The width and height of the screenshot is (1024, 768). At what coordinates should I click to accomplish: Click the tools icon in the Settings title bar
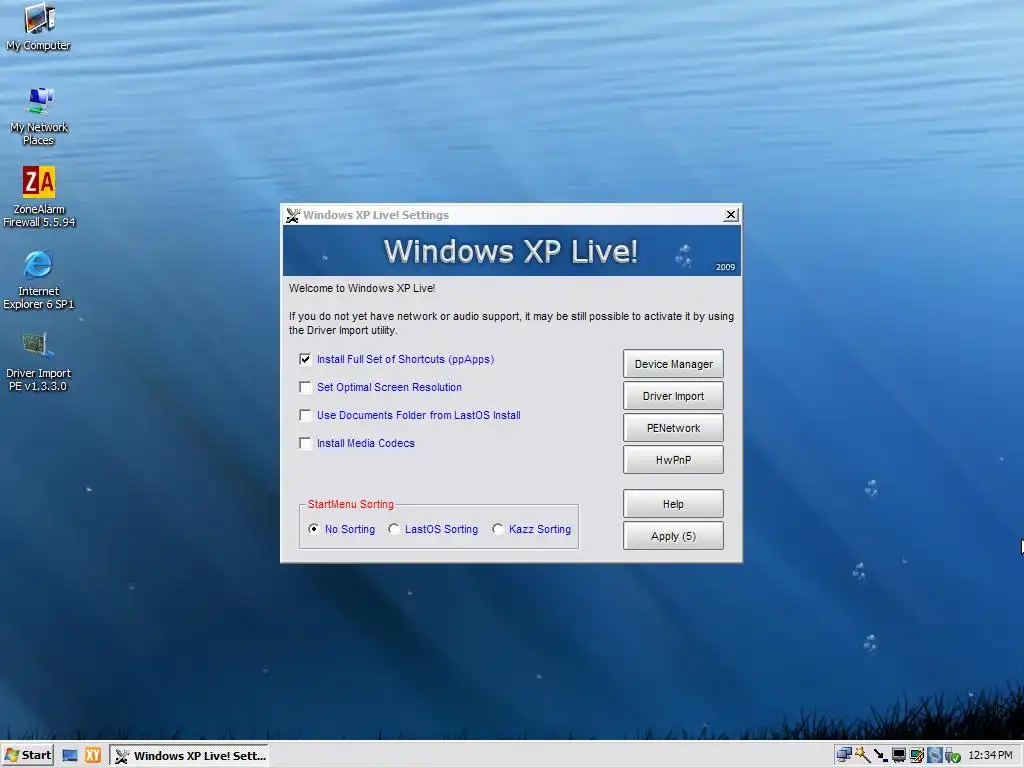293,216
